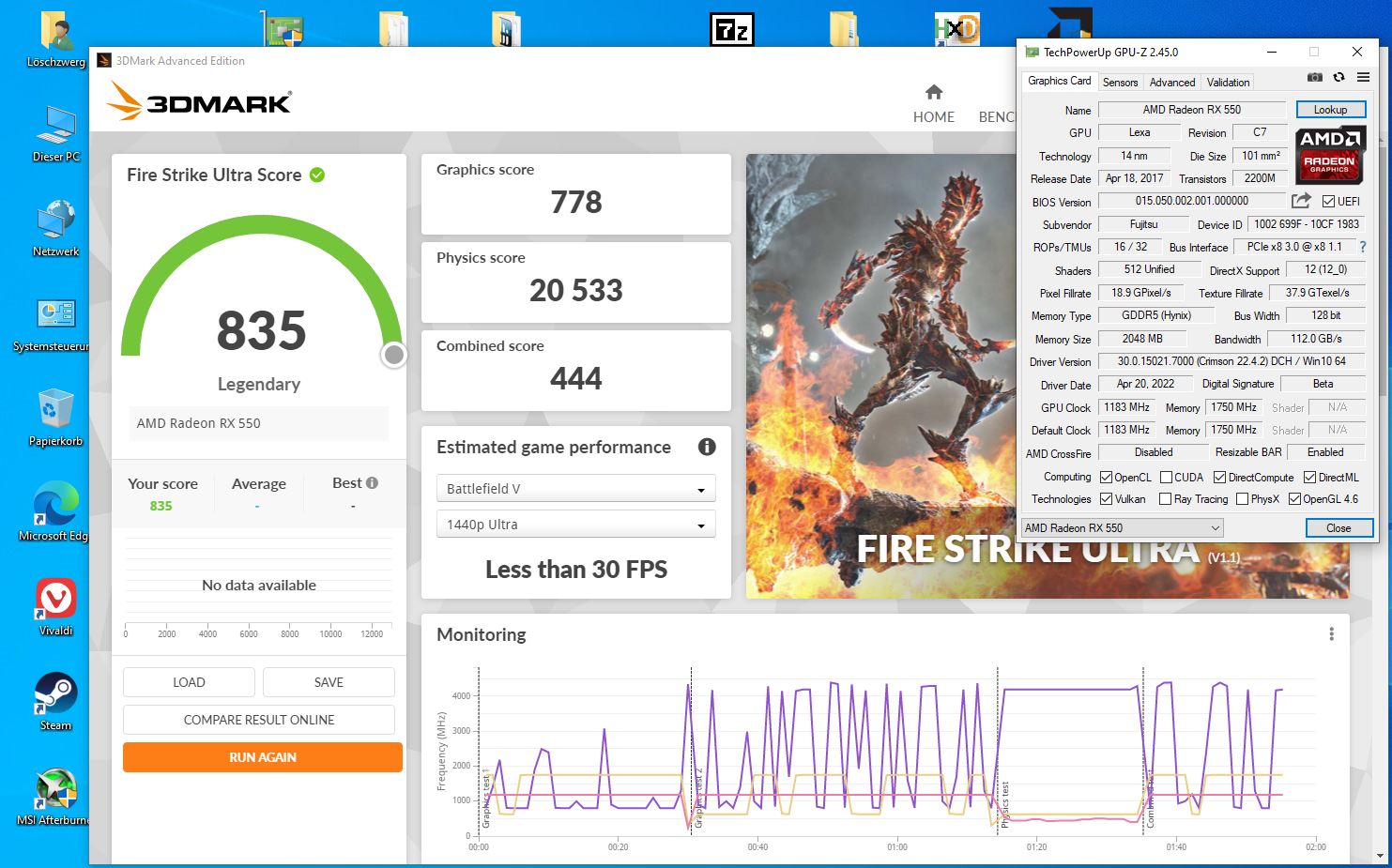Open the HxD desktop icon
This screenshot has height=868, width=1392.
pyautogui.click(x=956, y=29)
